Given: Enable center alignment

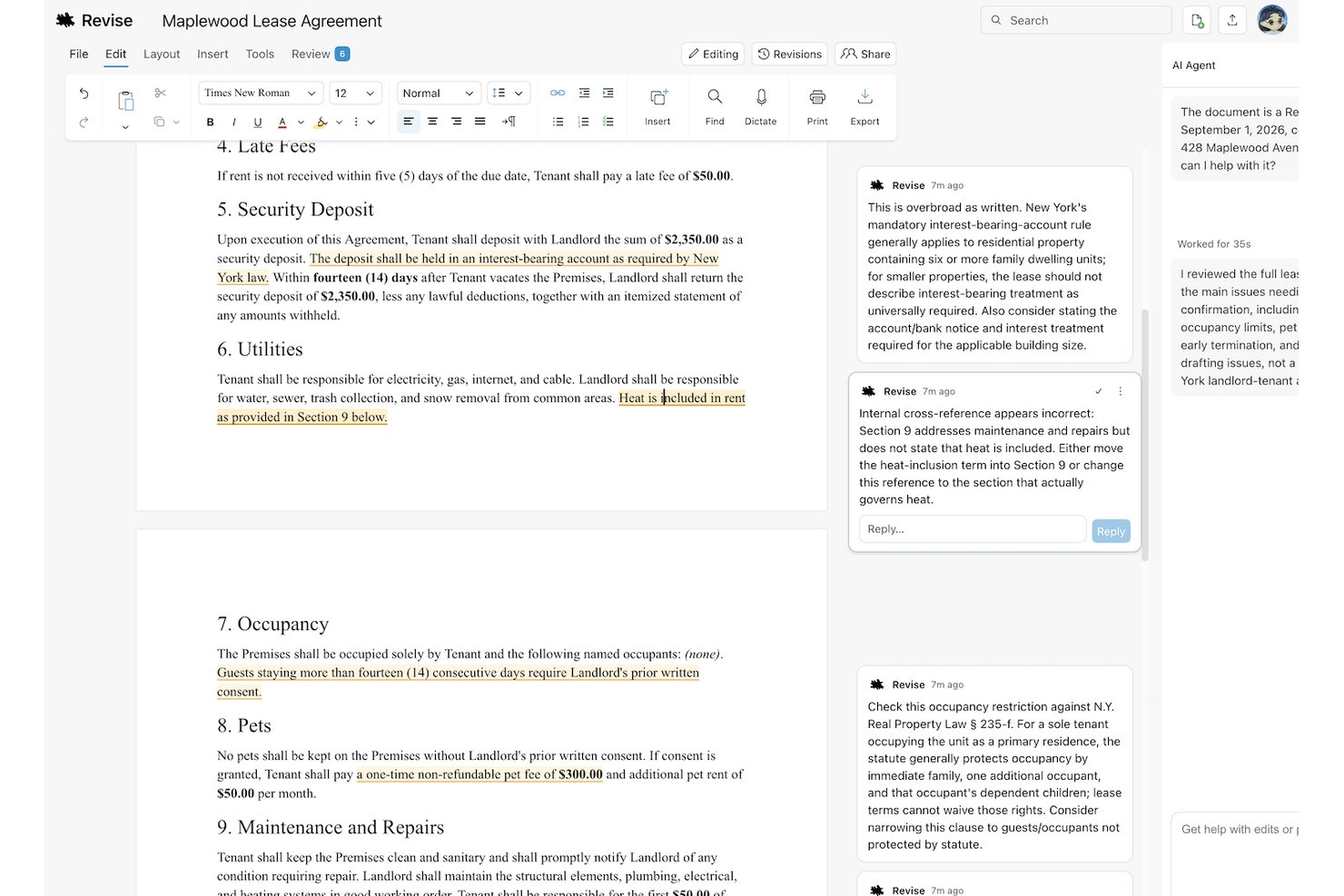Looking at the screenshot, I should (432, 122).
